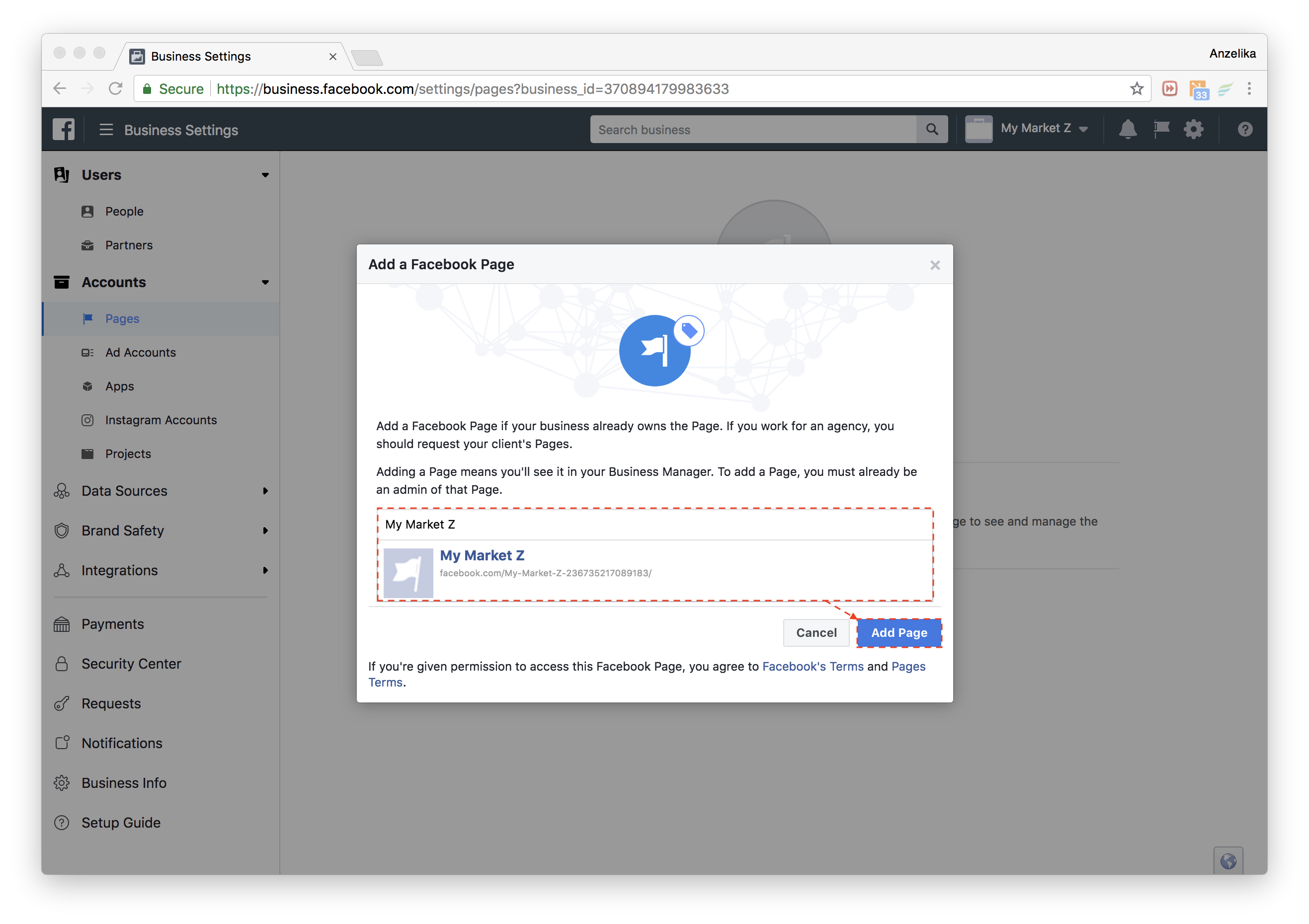Screen dimensions: 1309x924
Task: Open the settings gear in top bar
Action: [1193, 129]
